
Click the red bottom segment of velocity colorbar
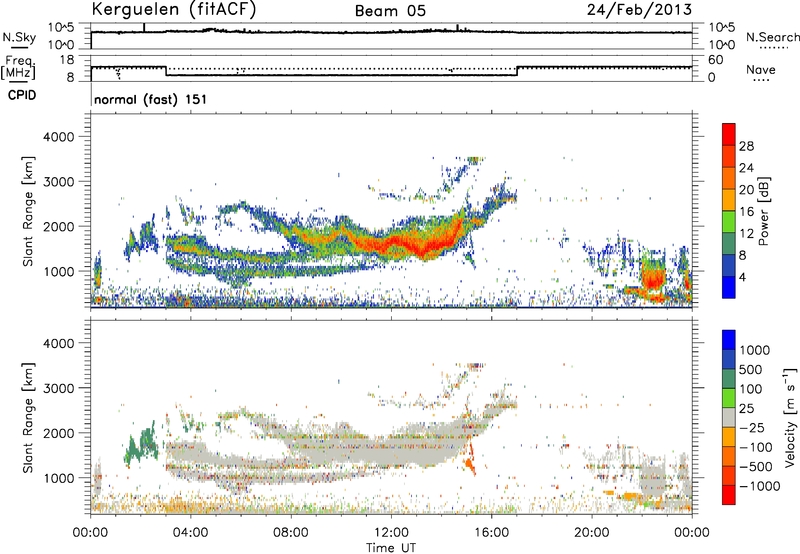729,495
